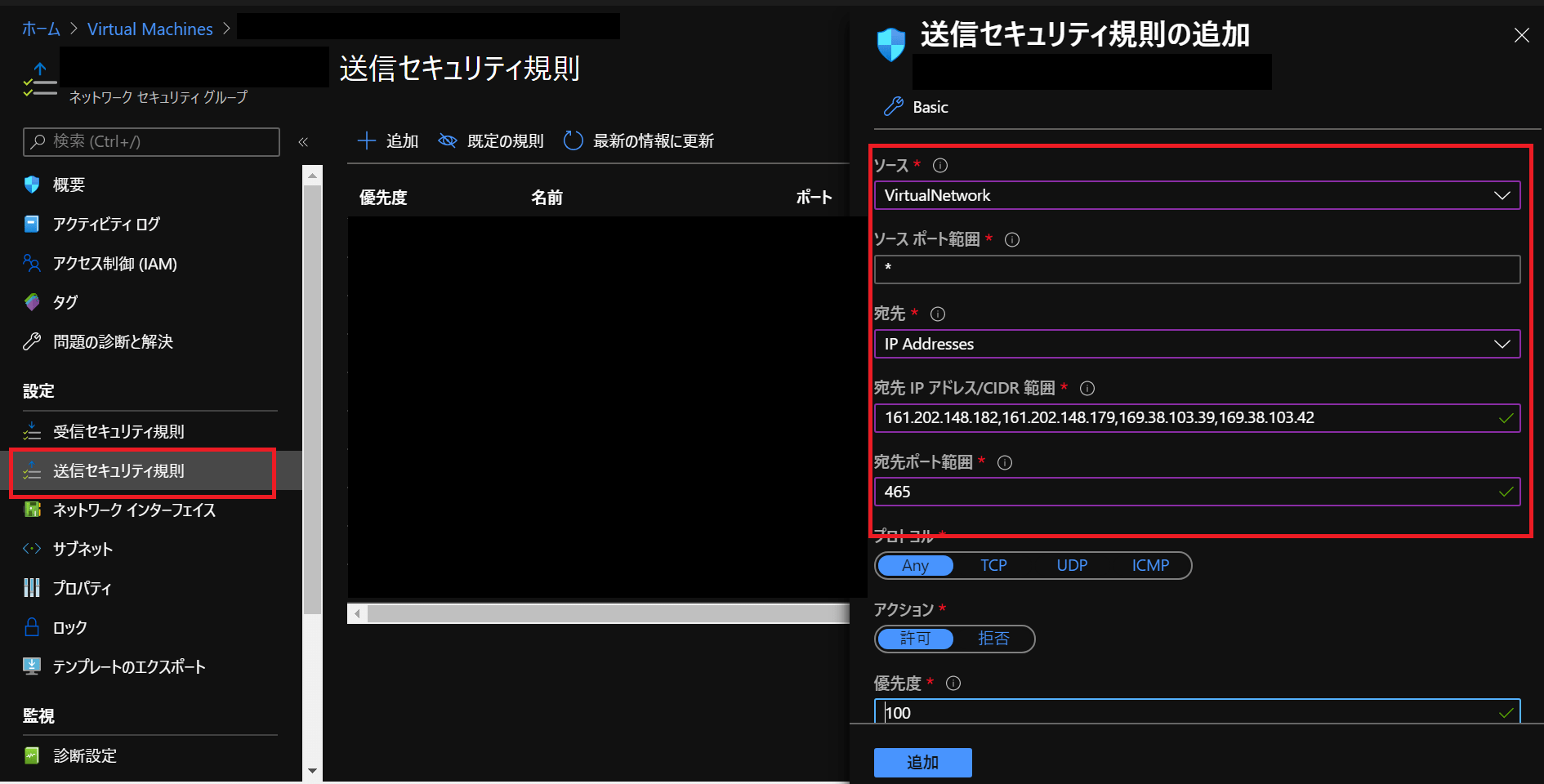1544x784 pixels.
Task: Click info icon next to 優先度
Action: click(x=953, y=684)
